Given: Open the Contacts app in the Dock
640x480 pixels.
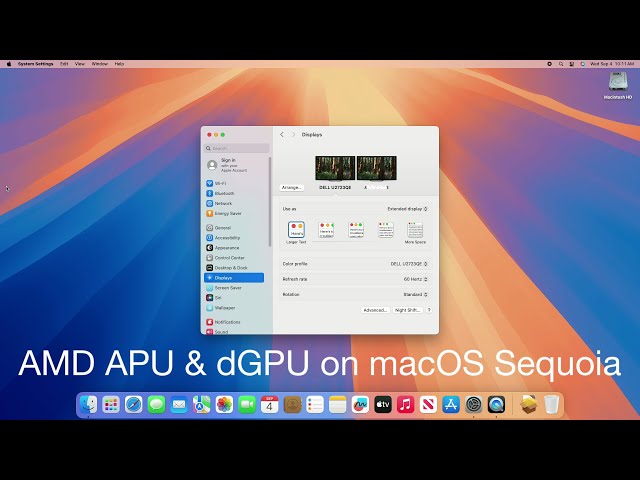Looking at the screenshot, I should [x=292, y=404].
